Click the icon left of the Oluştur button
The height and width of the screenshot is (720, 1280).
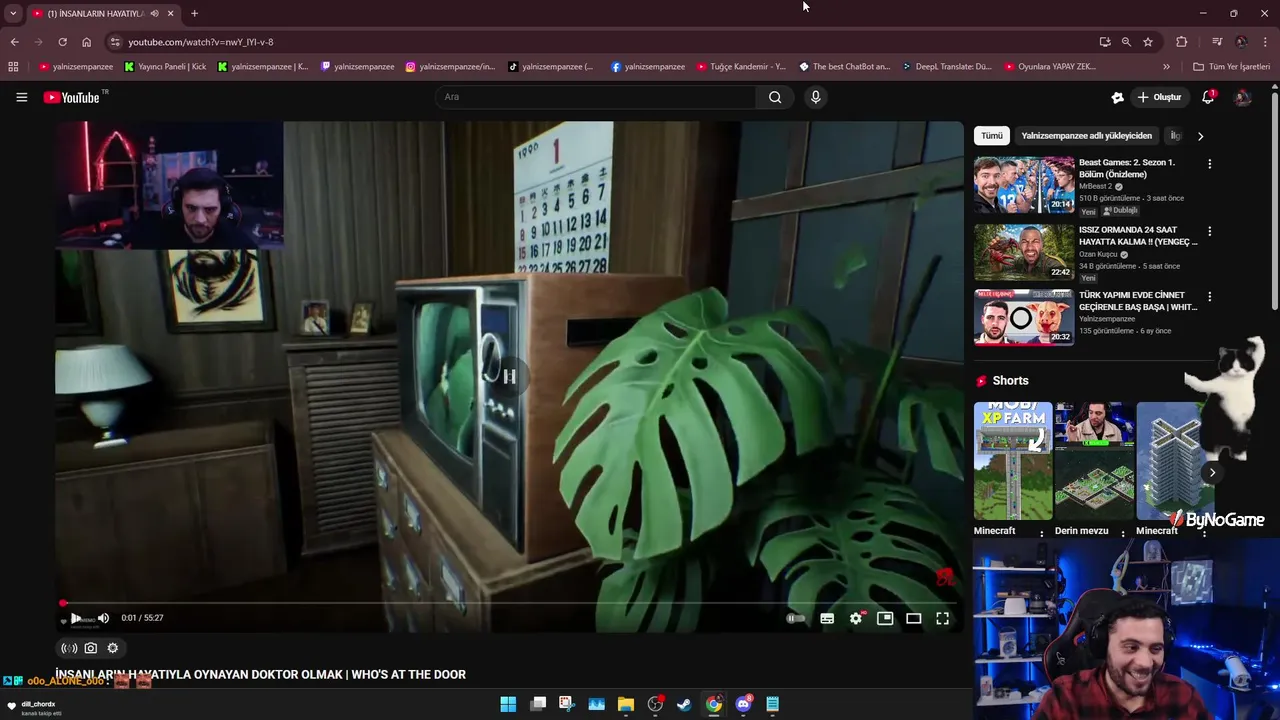coord(1117,97)
